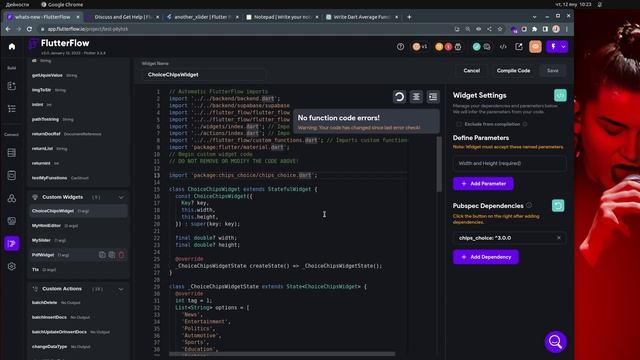Viewport: 640px width, 360px height.
Task: Switch to the Notepad browser tab
Action: [x=282, y=17]
